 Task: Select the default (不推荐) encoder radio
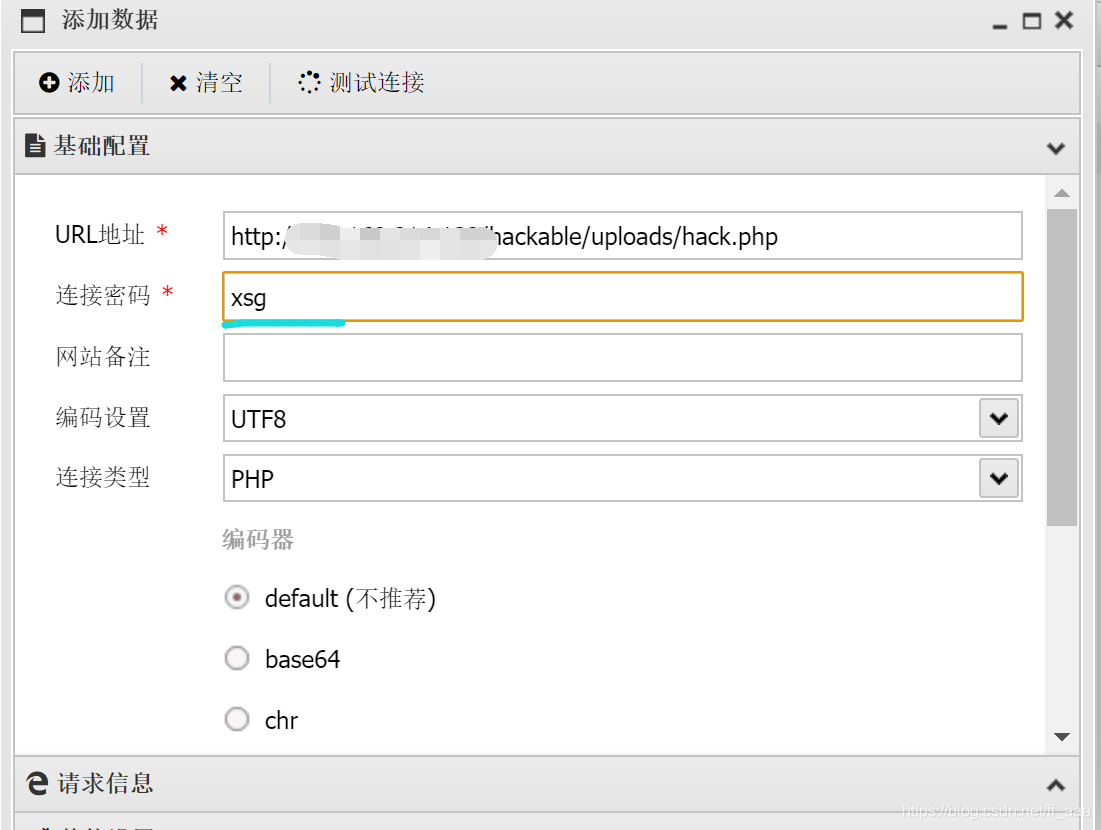click(237, 598)
